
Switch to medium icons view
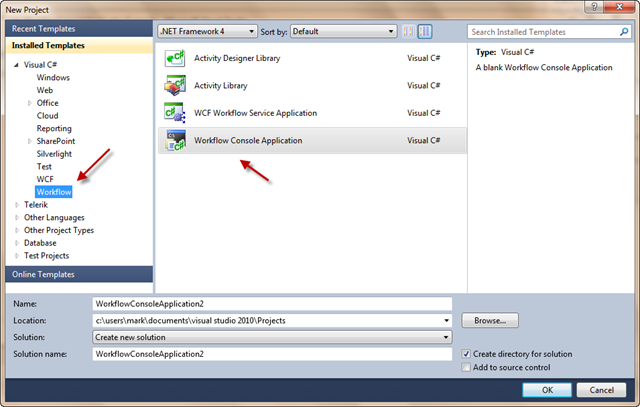click(425, 31)
